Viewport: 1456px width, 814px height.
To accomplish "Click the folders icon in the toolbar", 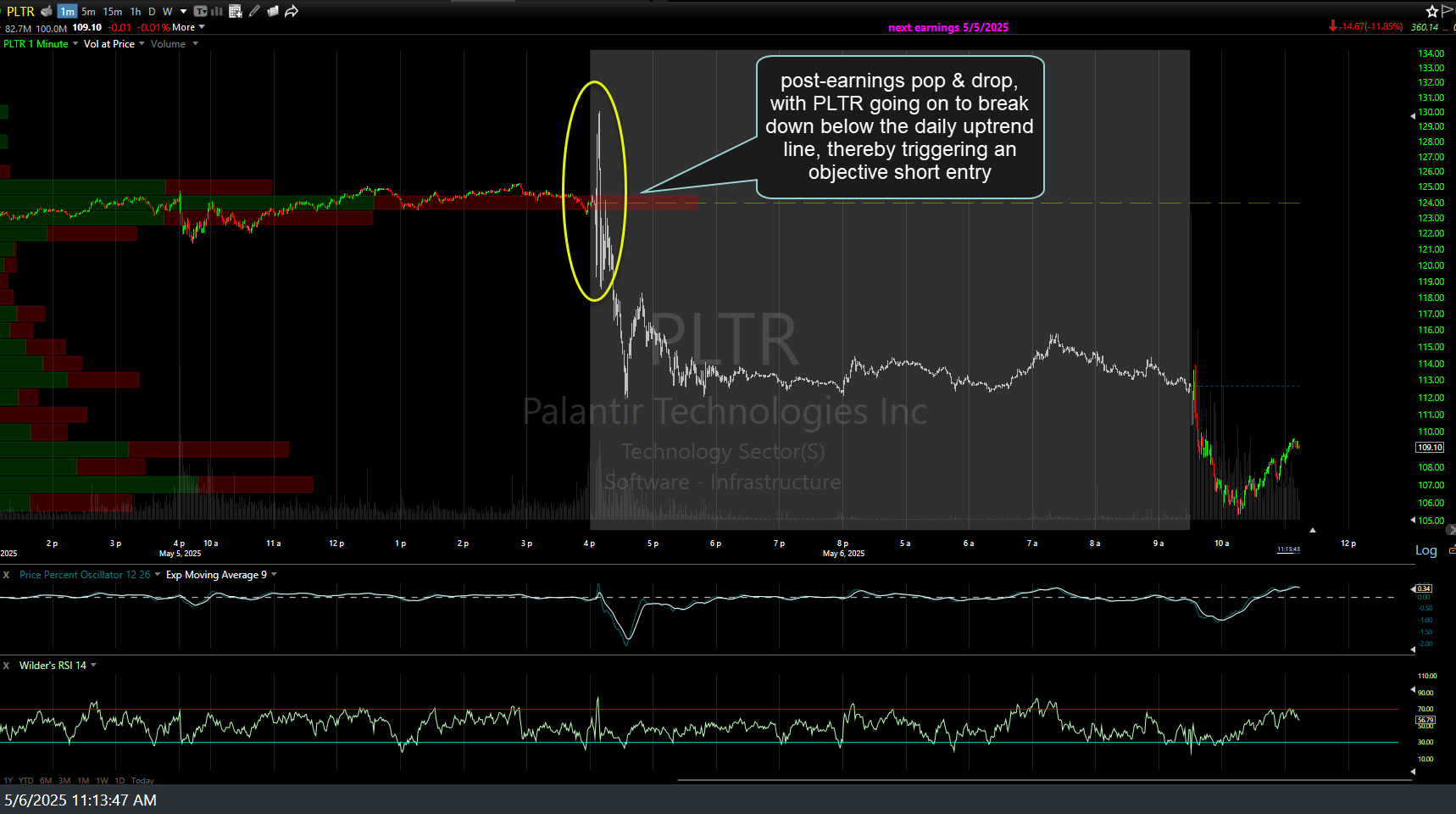I will pyautogui.click(x=273, y=11).
